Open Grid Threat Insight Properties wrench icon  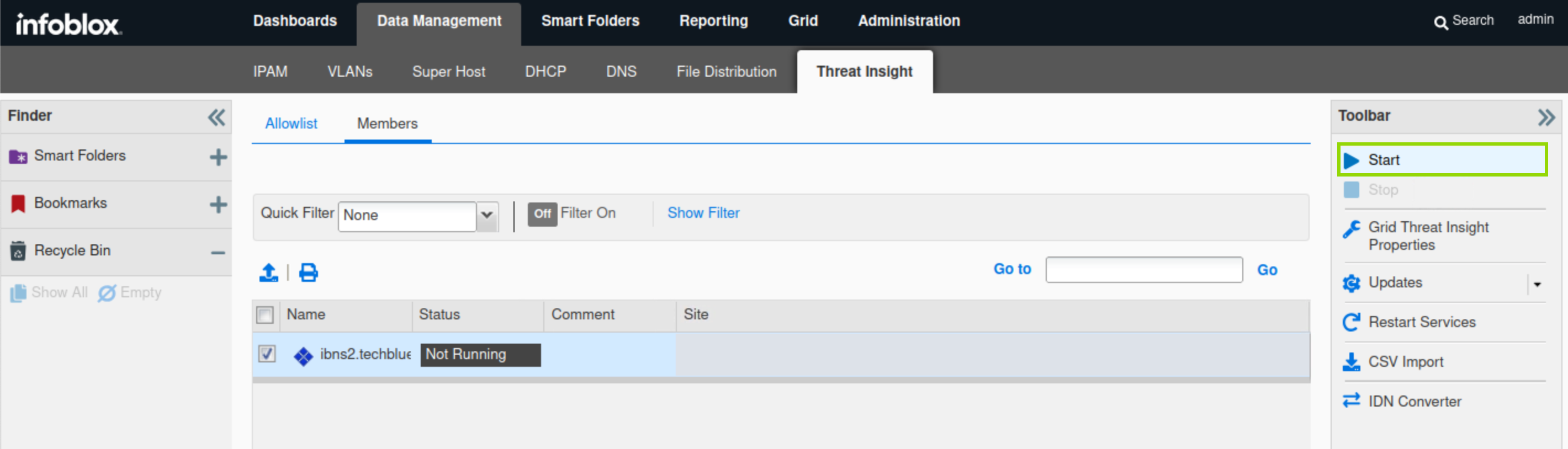(1352, 229)
